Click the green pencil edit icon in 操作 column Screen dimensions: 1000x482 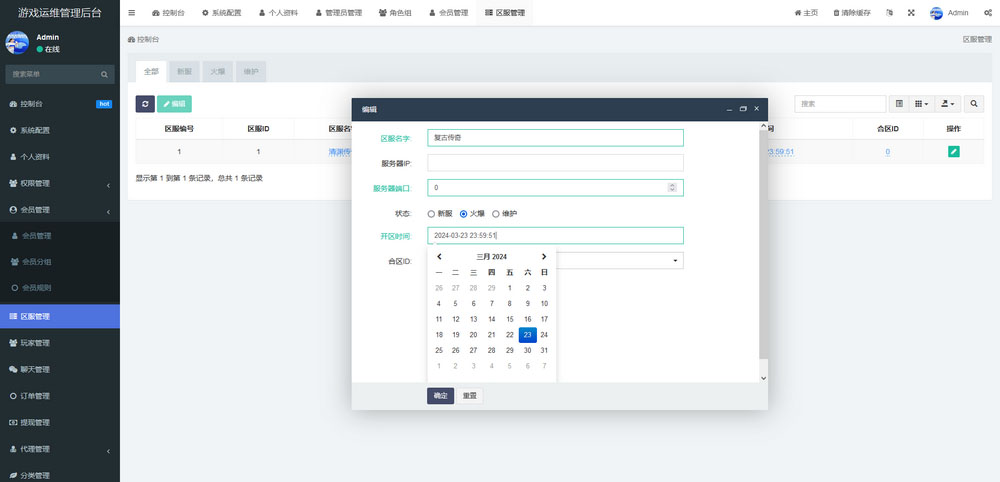pos(953,152)
